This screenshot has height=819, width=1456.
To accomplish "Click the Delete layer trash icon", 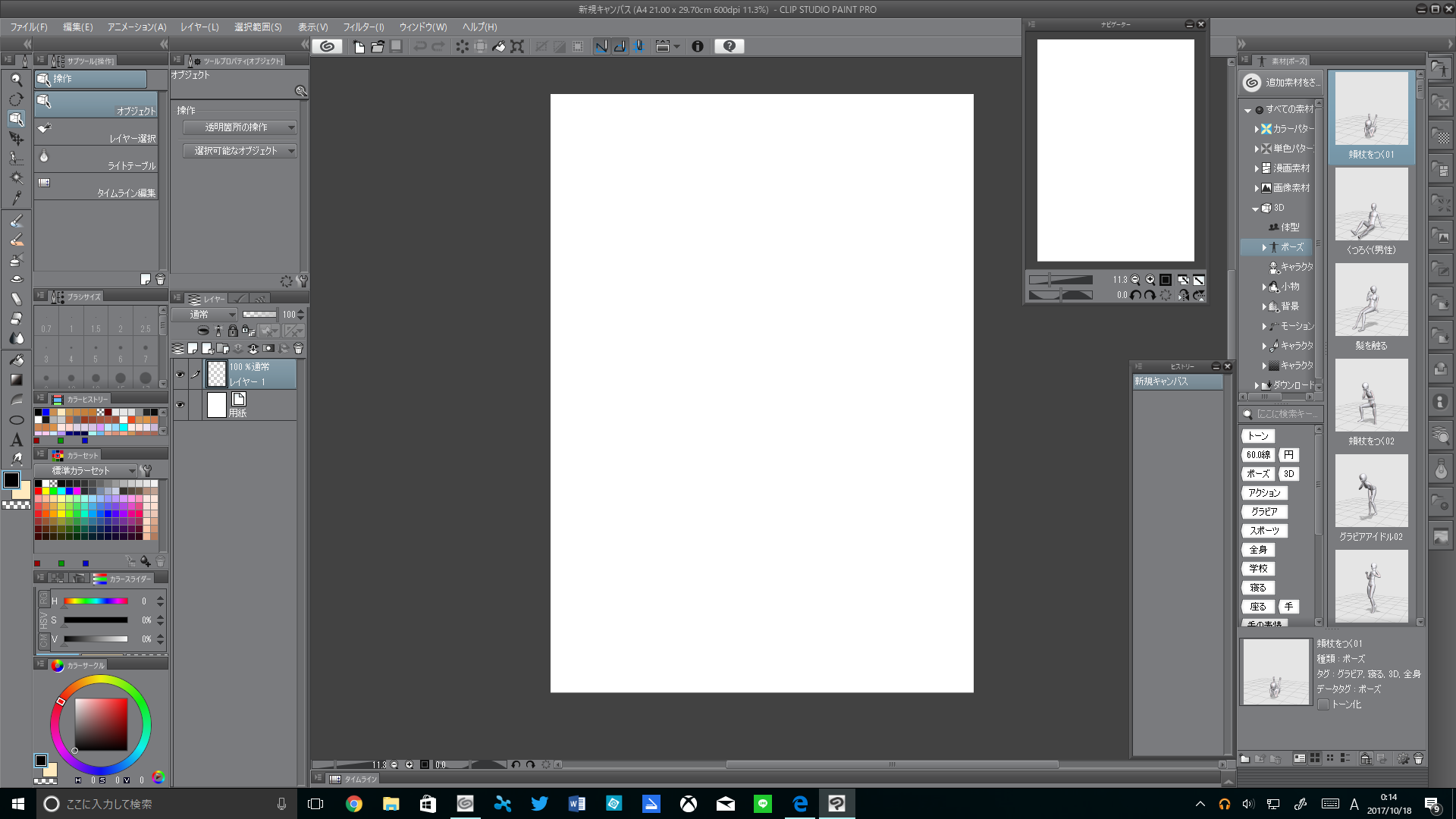I will pyautogui.click(x=298, y=349).
